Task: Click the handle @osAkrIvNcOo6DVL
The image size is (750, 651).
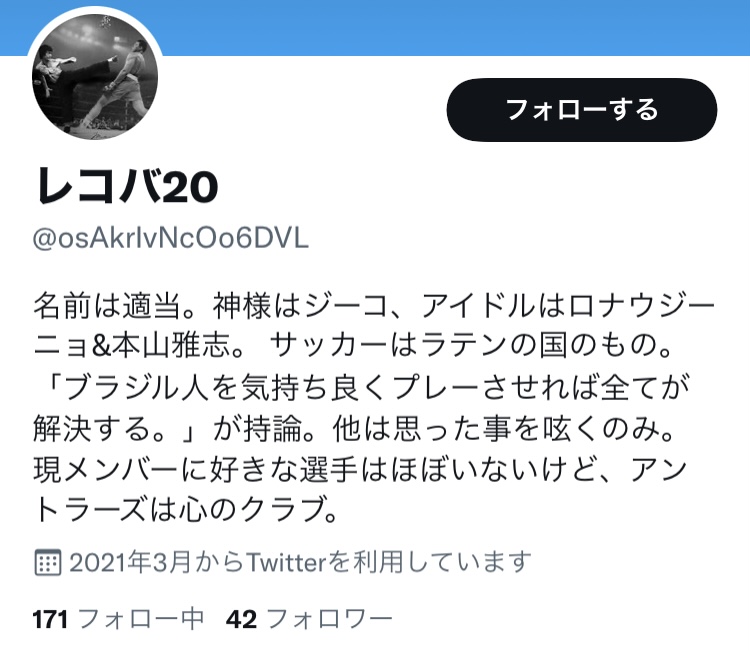Action: click(x=171, y=238)
